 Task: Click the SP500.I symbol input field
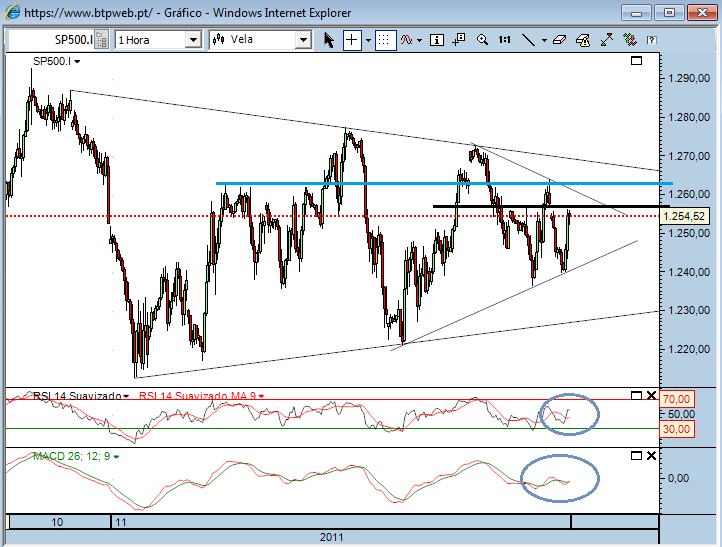(x=51, y=40)
